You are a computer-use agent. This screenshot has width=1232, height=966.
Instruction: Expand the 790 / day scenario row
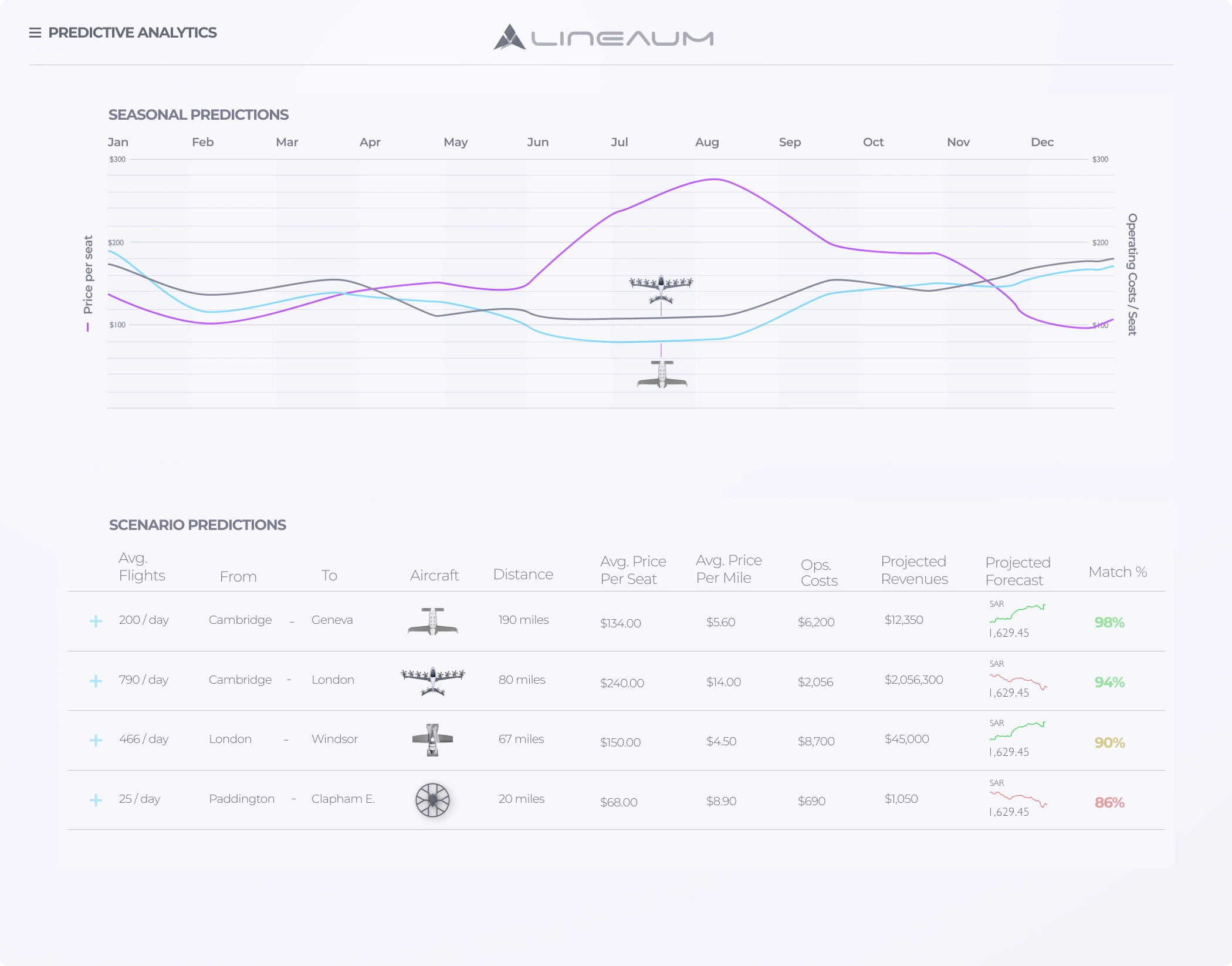tap(96, 681)
